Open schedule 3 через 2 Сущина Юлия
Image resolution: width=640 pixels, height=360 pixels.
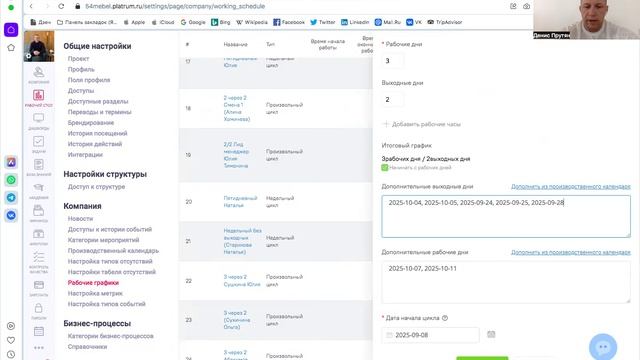pyautogui.click(x=242, y=280)
